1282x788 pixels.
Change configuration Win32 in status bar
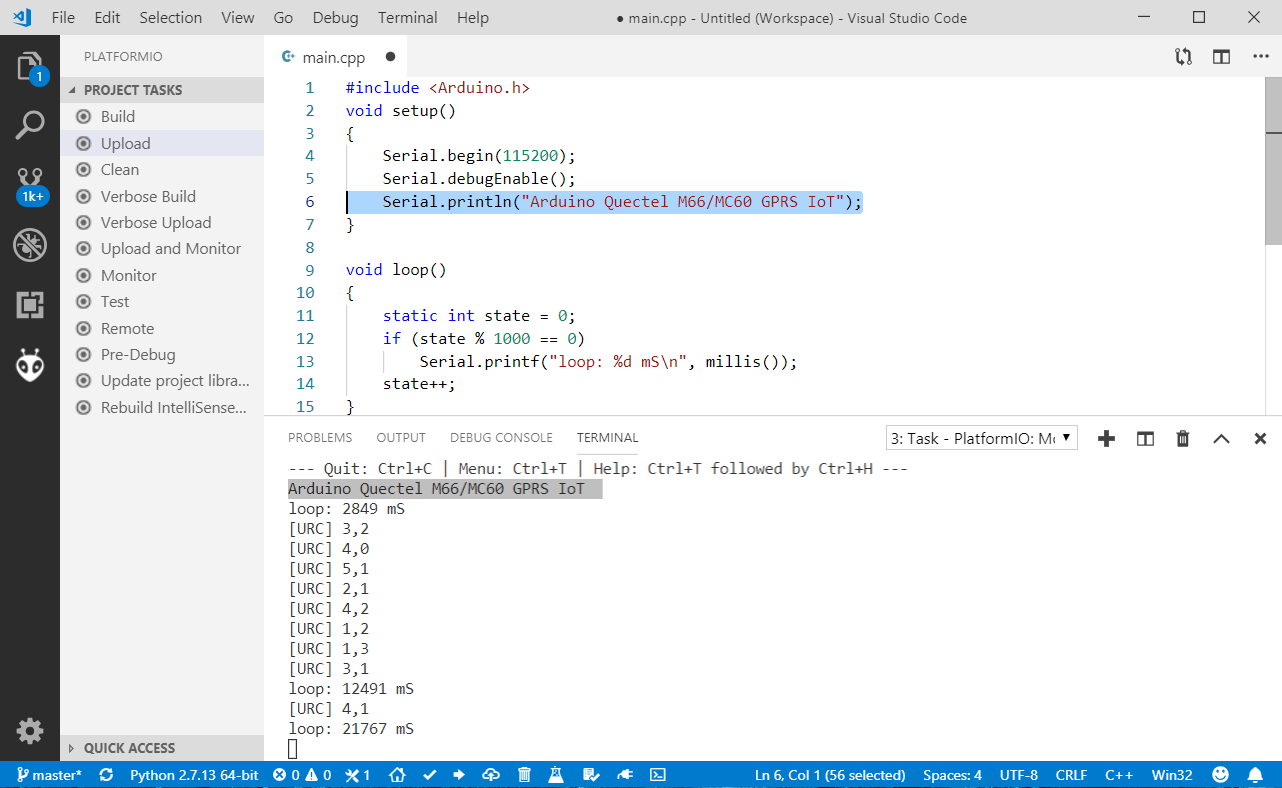click(x=1172, y=775)
